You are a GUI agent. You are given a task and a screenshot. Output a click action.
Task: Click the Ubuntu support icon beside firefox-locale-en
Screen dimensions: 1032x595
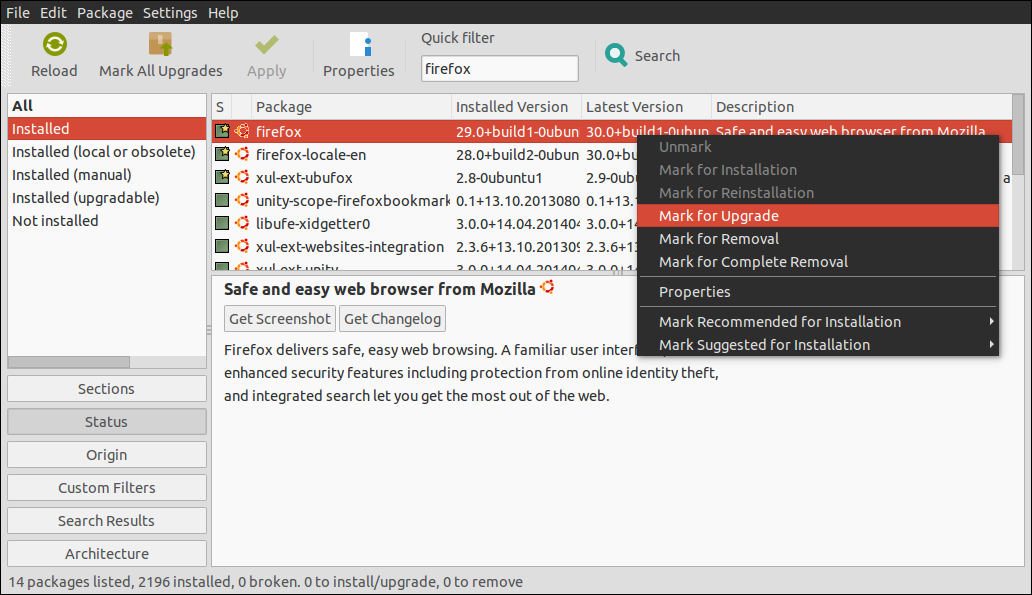tap(242, 154)
